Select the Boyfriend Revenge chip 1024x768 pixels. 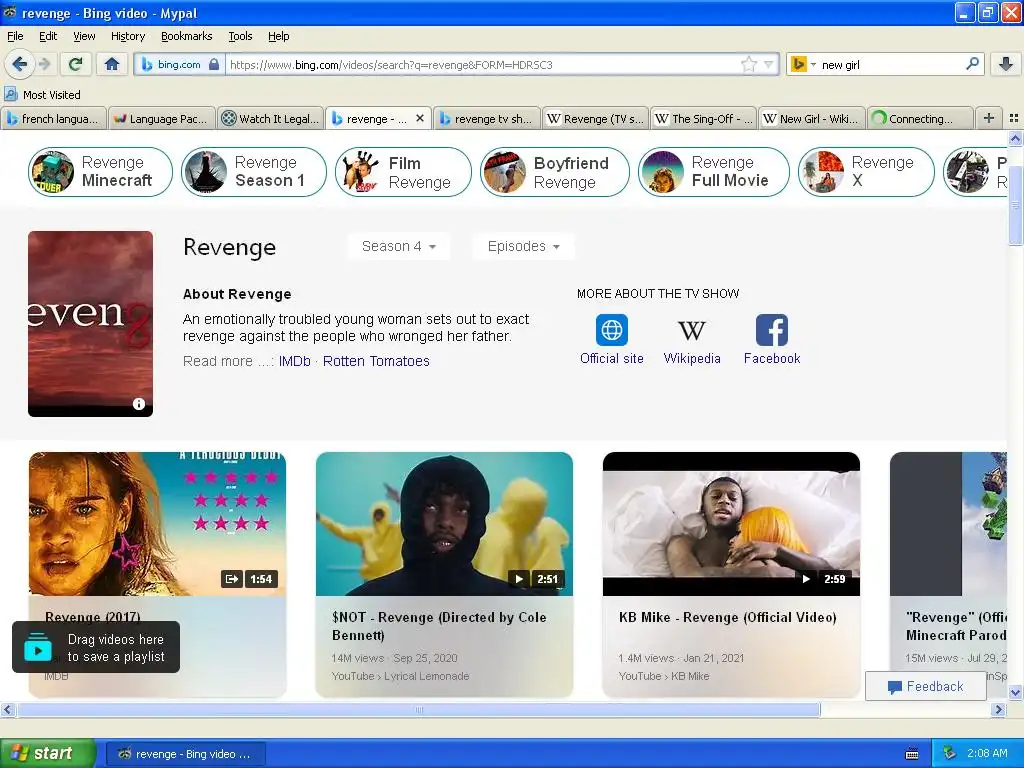pyautogui.click(x=554, y=171)
